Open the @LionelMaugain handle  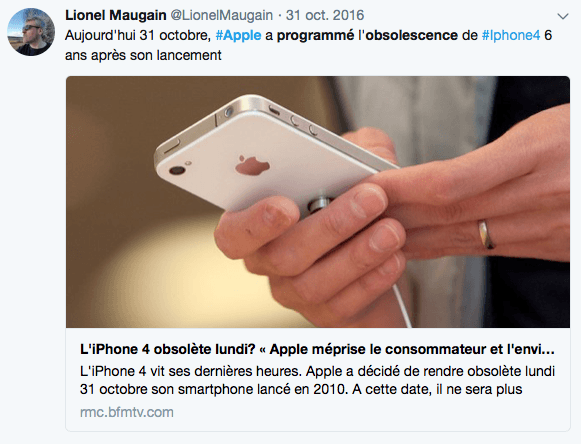click(x=222, y=16)
